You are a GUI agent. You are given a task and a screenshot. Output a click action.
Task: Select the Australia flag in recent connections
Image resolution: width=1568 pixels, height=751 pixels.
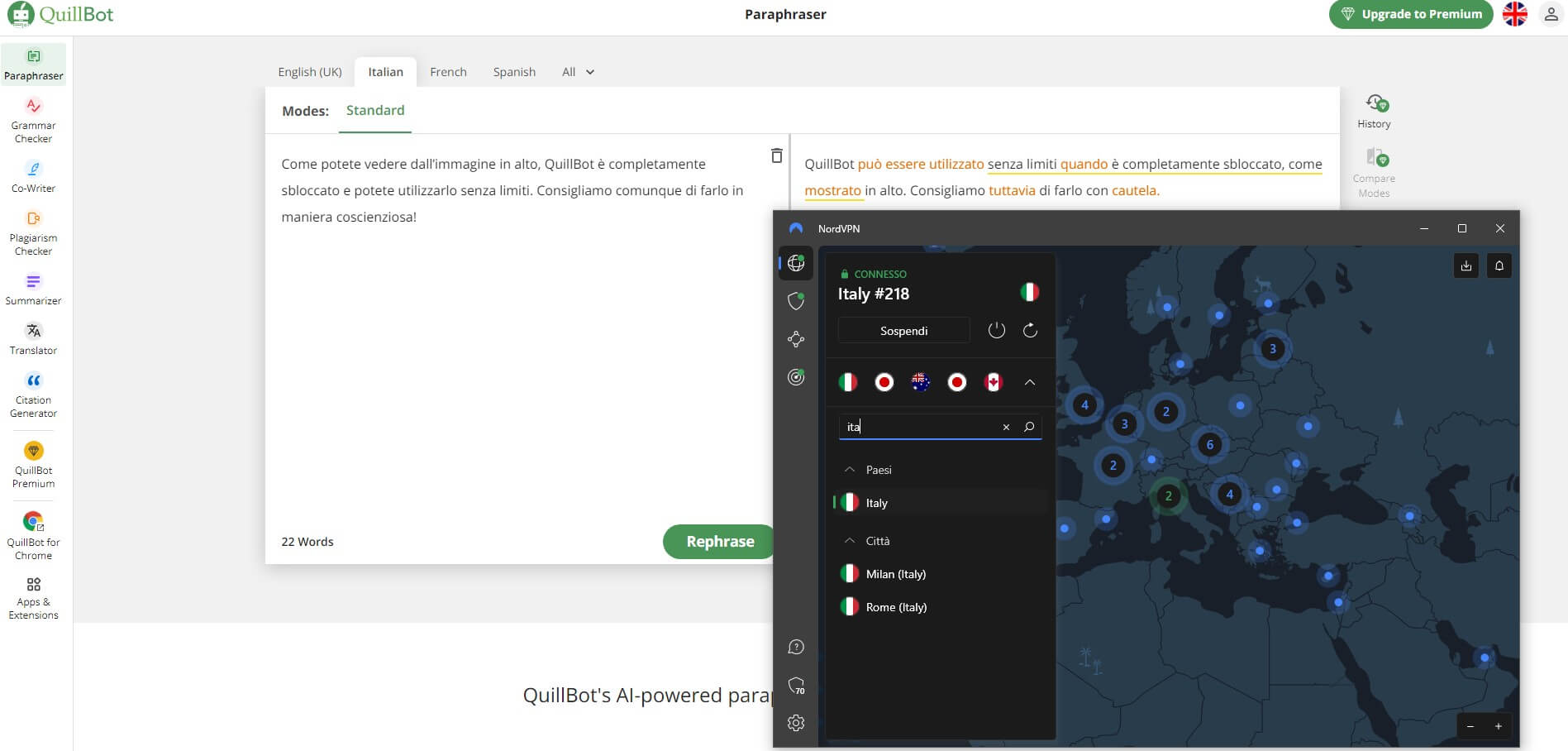click(x=920, y=382)
